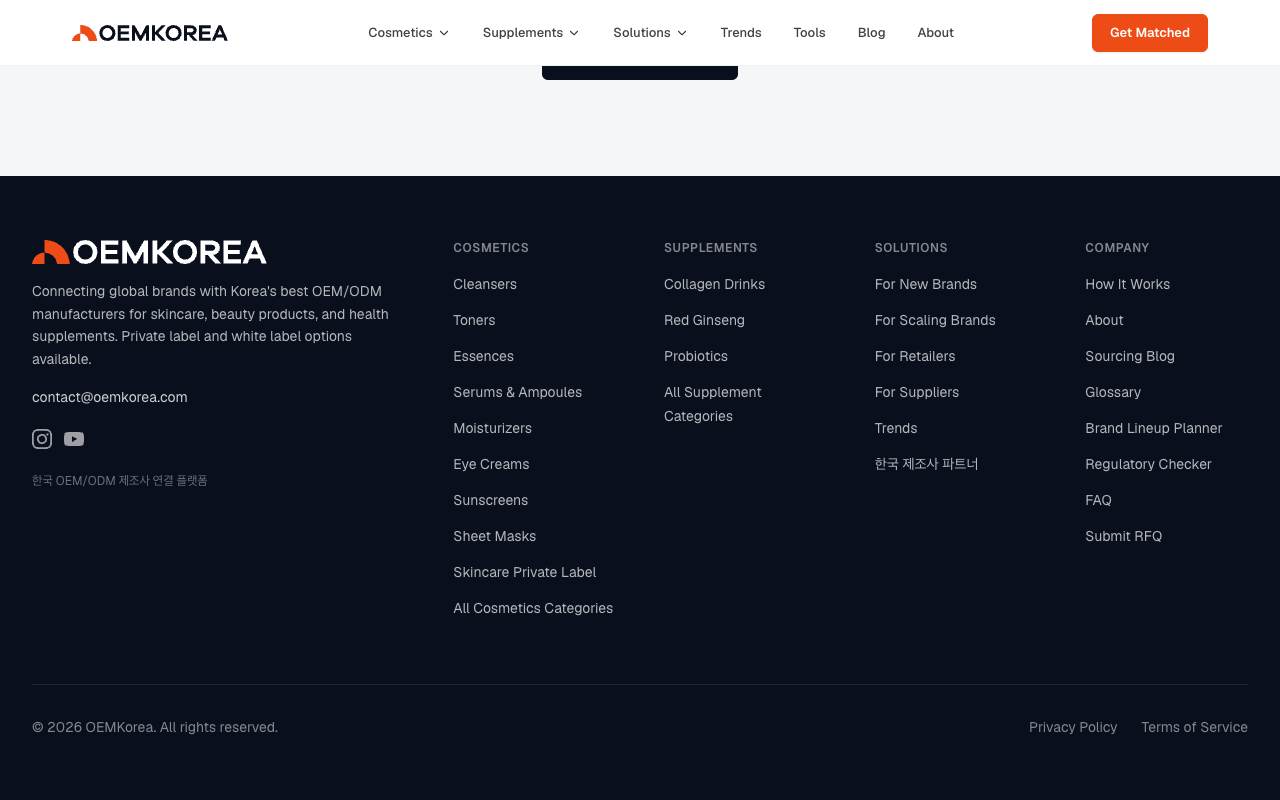Open the Cleansers footer link
Viewport: 1280px width, 800px height.
(x=485, y=284)
